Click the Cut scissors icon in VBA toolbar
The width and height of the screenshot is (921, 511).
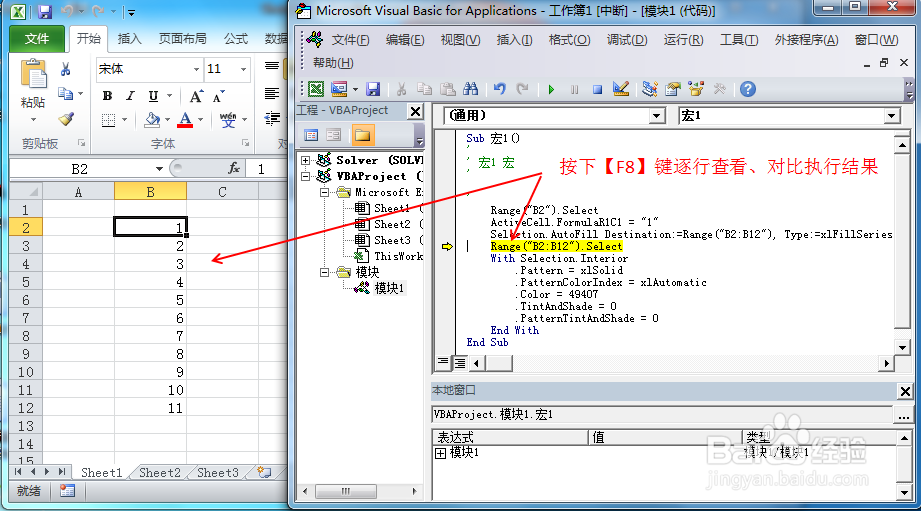coord(401,89)
